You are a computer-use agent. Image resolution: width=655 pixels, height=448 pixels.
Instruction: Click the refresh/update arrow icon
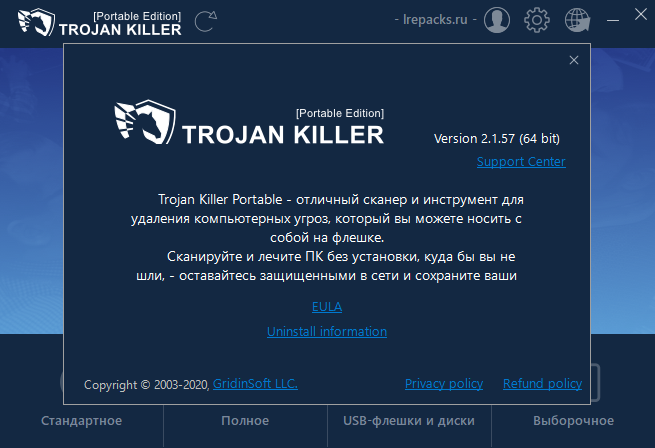tap(206, 21)
